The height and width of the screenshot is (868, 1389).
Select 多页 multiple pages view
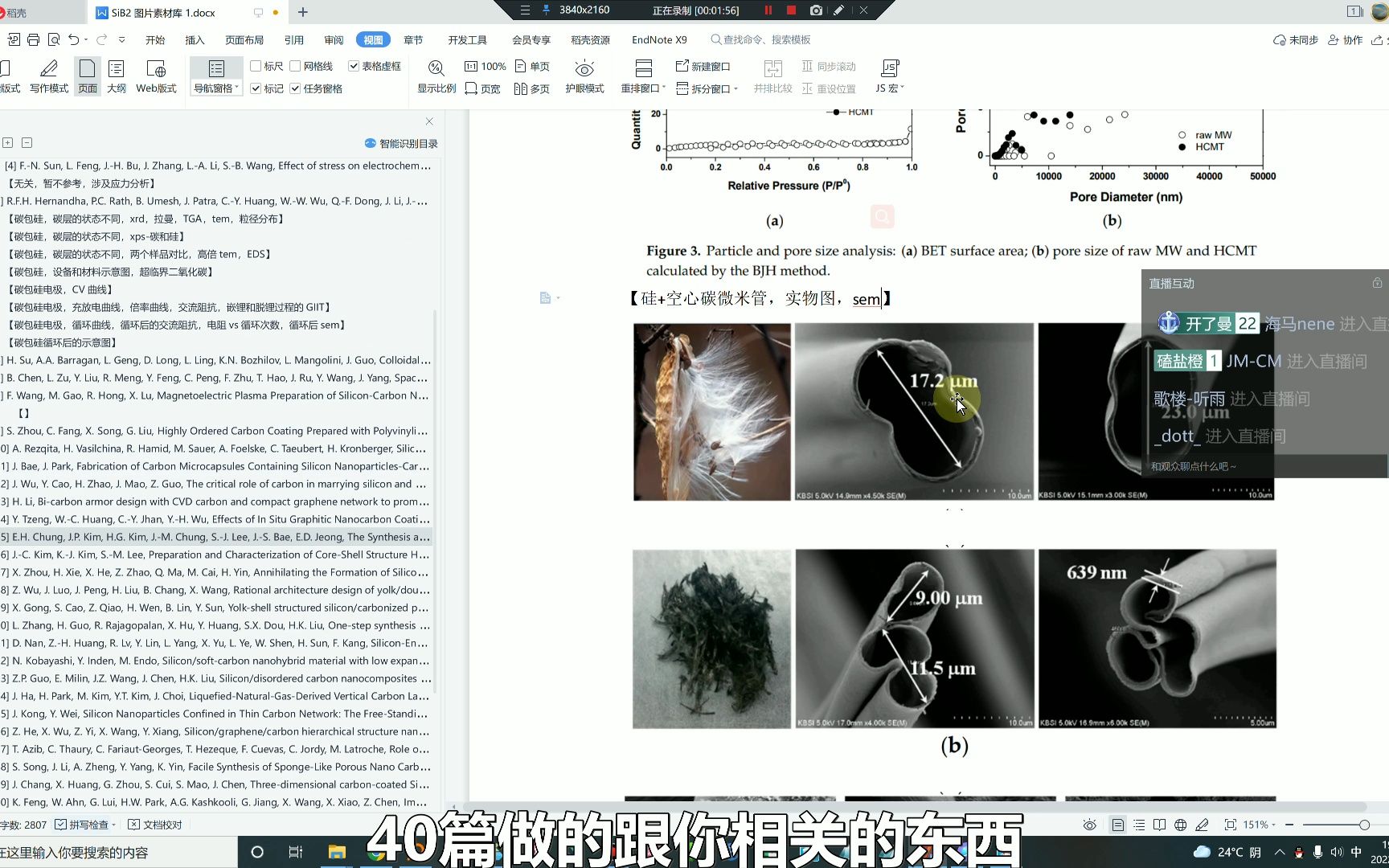tap(532, 88)
